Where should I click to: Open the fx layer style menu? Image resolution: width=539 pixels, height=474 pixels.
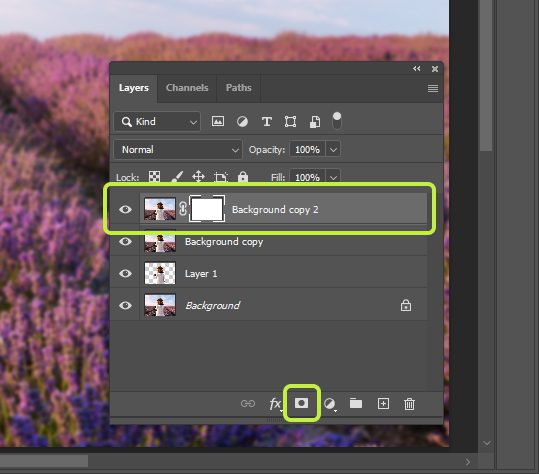[x=275, y=404]
